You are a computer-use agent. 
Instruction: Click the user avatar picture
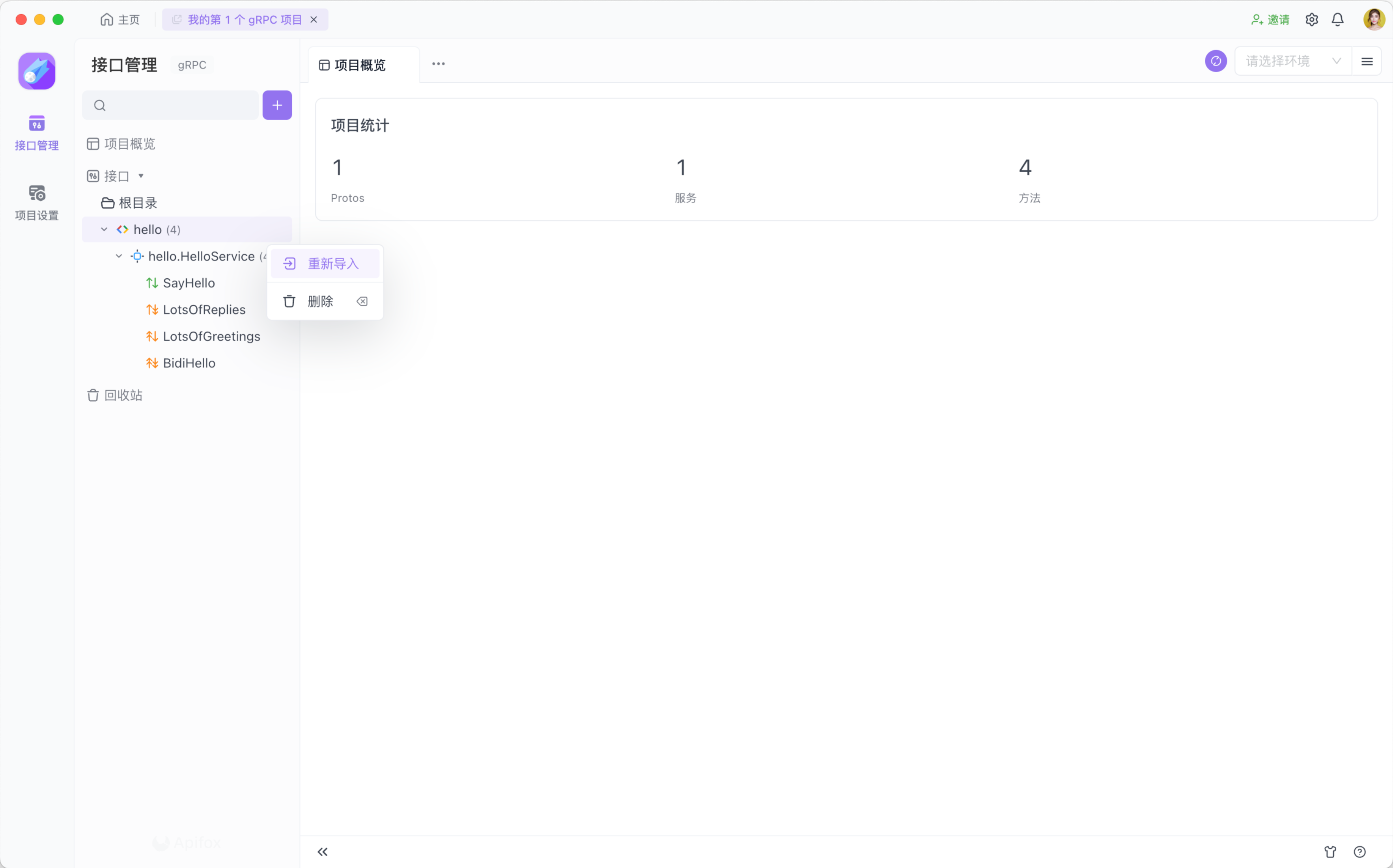coord(1373,20)
